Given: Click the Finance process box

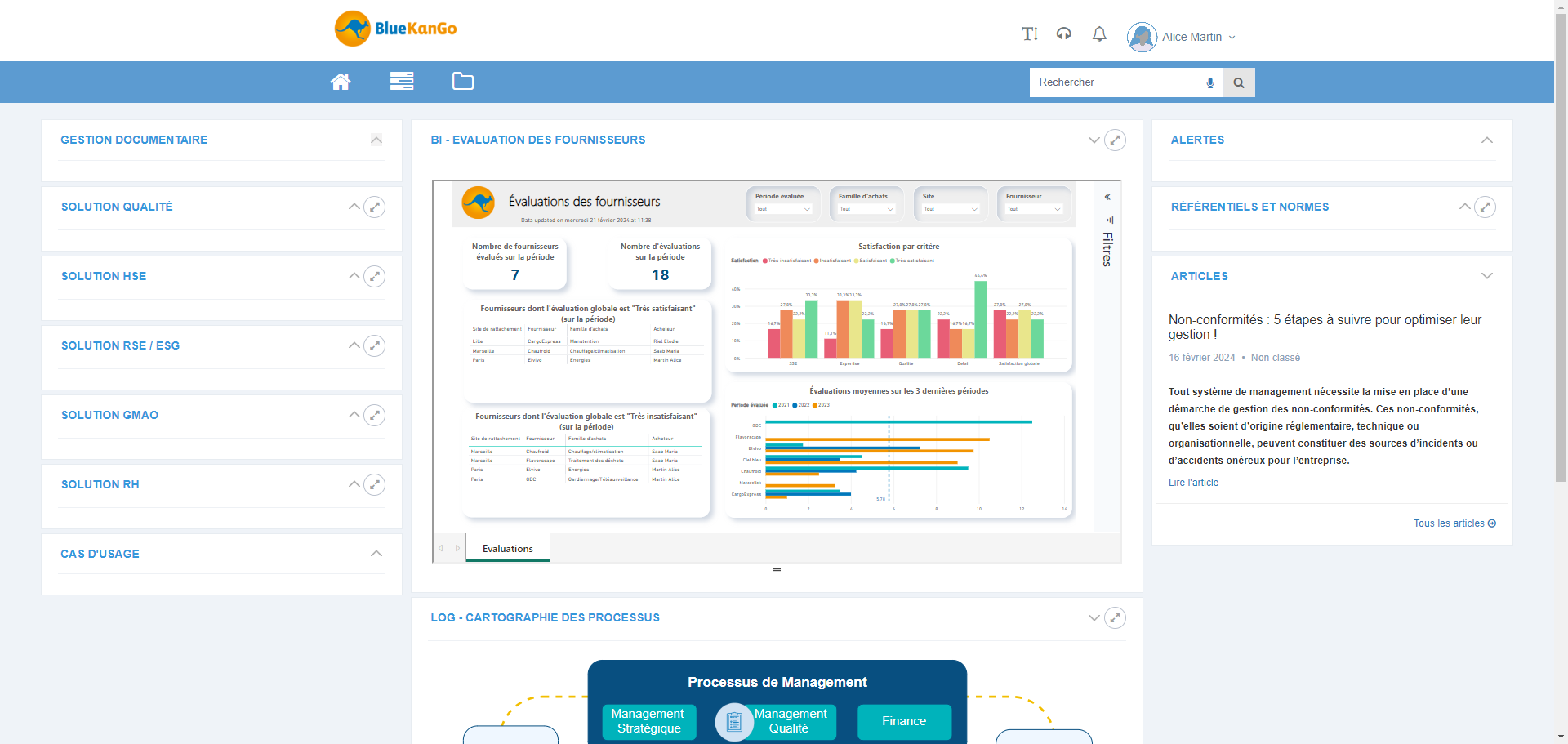Looking at the screenshot, I should pyautogui.click(x=904, y=721).
